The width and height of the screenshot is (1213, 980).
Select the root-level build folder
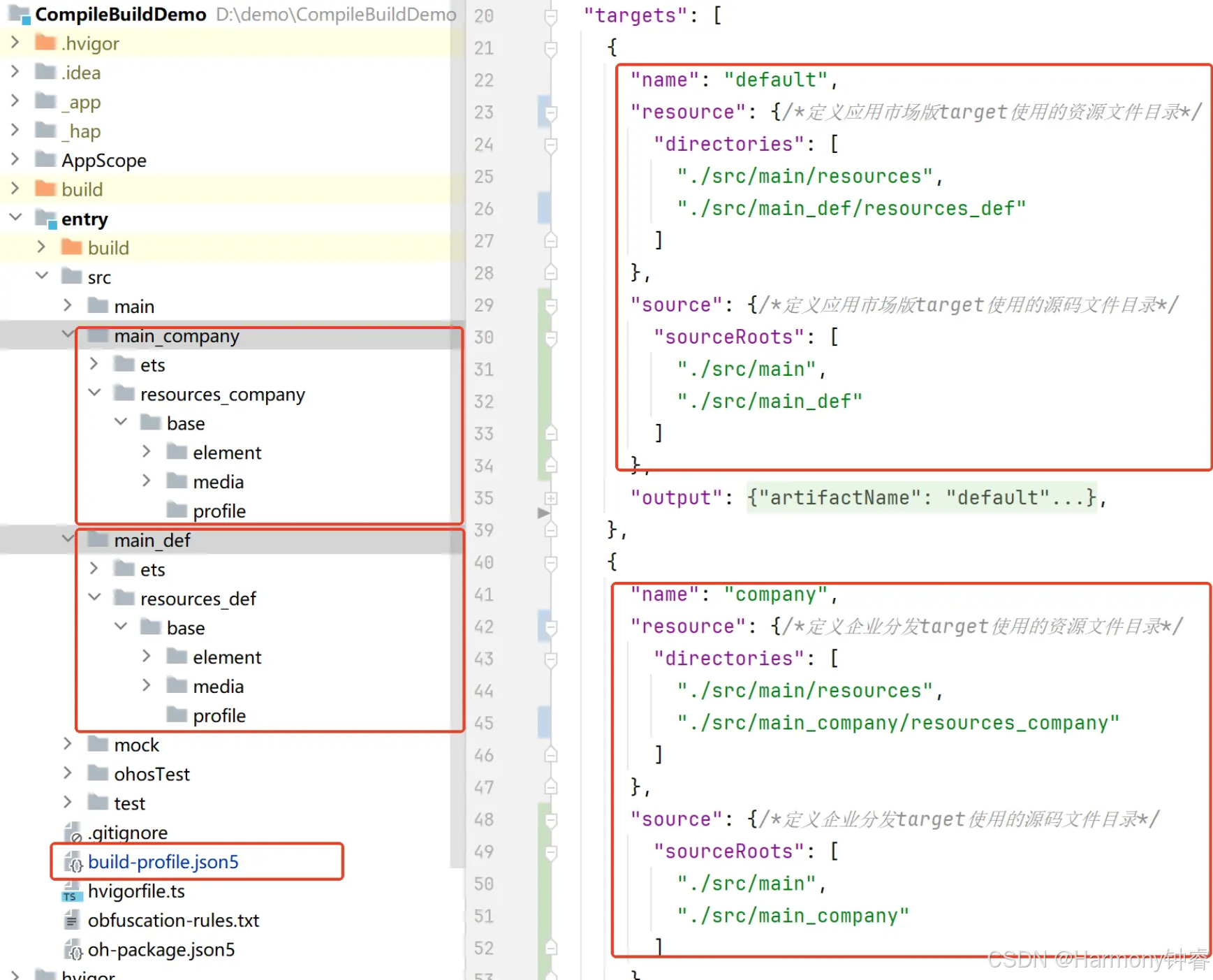(82, 189)
